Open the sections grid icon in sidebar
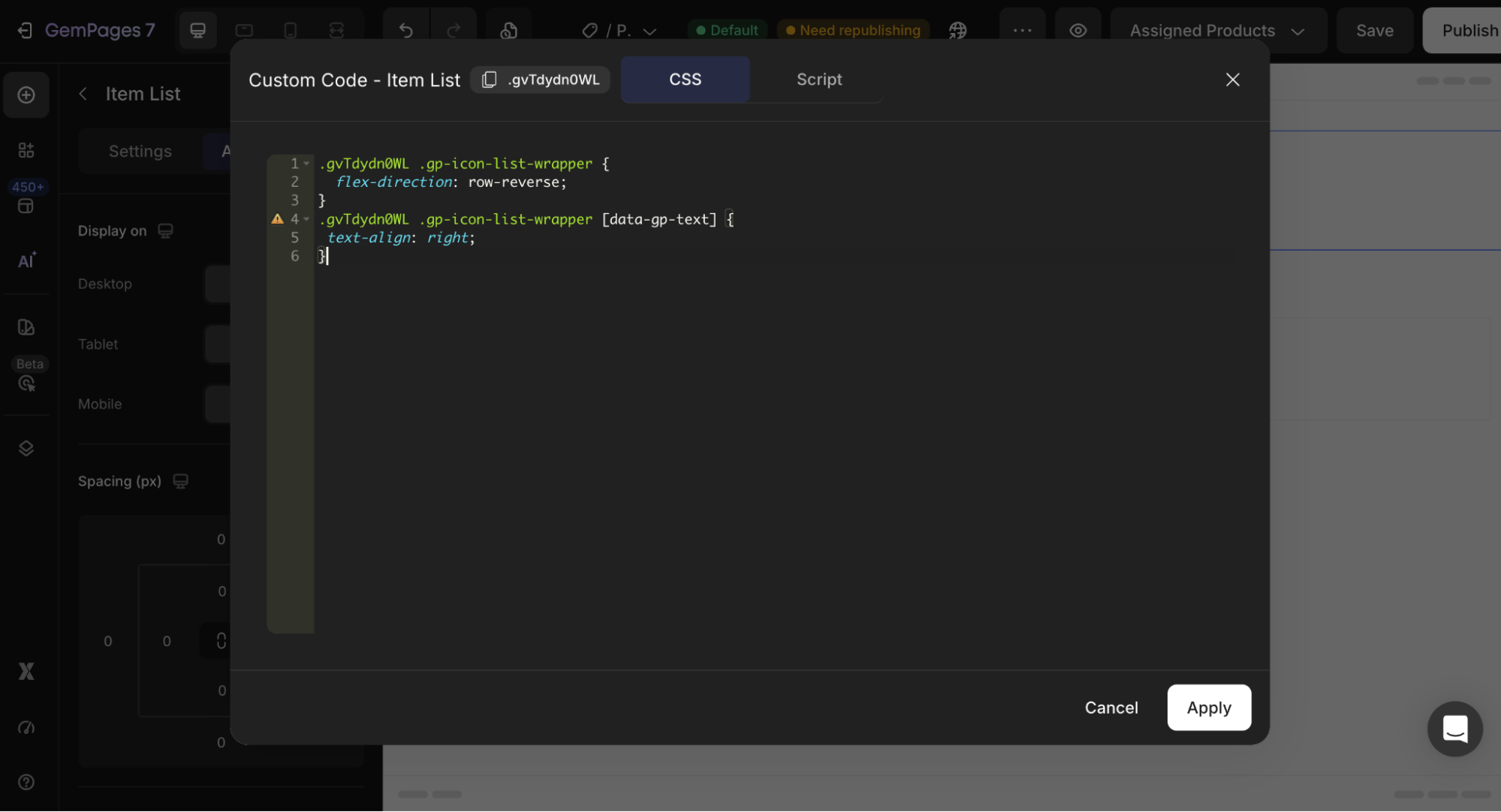1501x812 pixels. (x=26, y=150)
